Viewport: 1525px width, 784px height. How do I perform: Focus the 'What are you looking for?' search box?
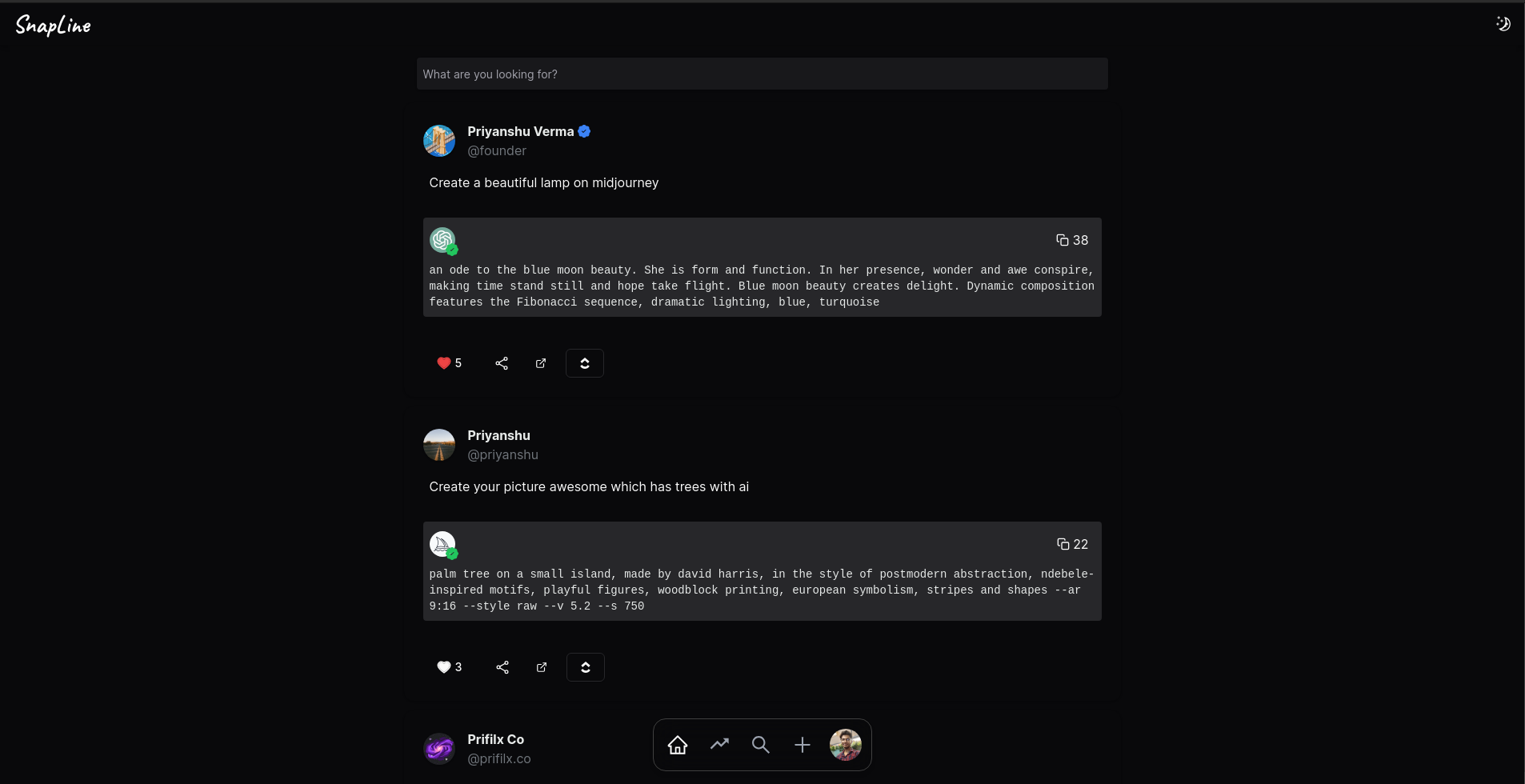tap(762, 74)
